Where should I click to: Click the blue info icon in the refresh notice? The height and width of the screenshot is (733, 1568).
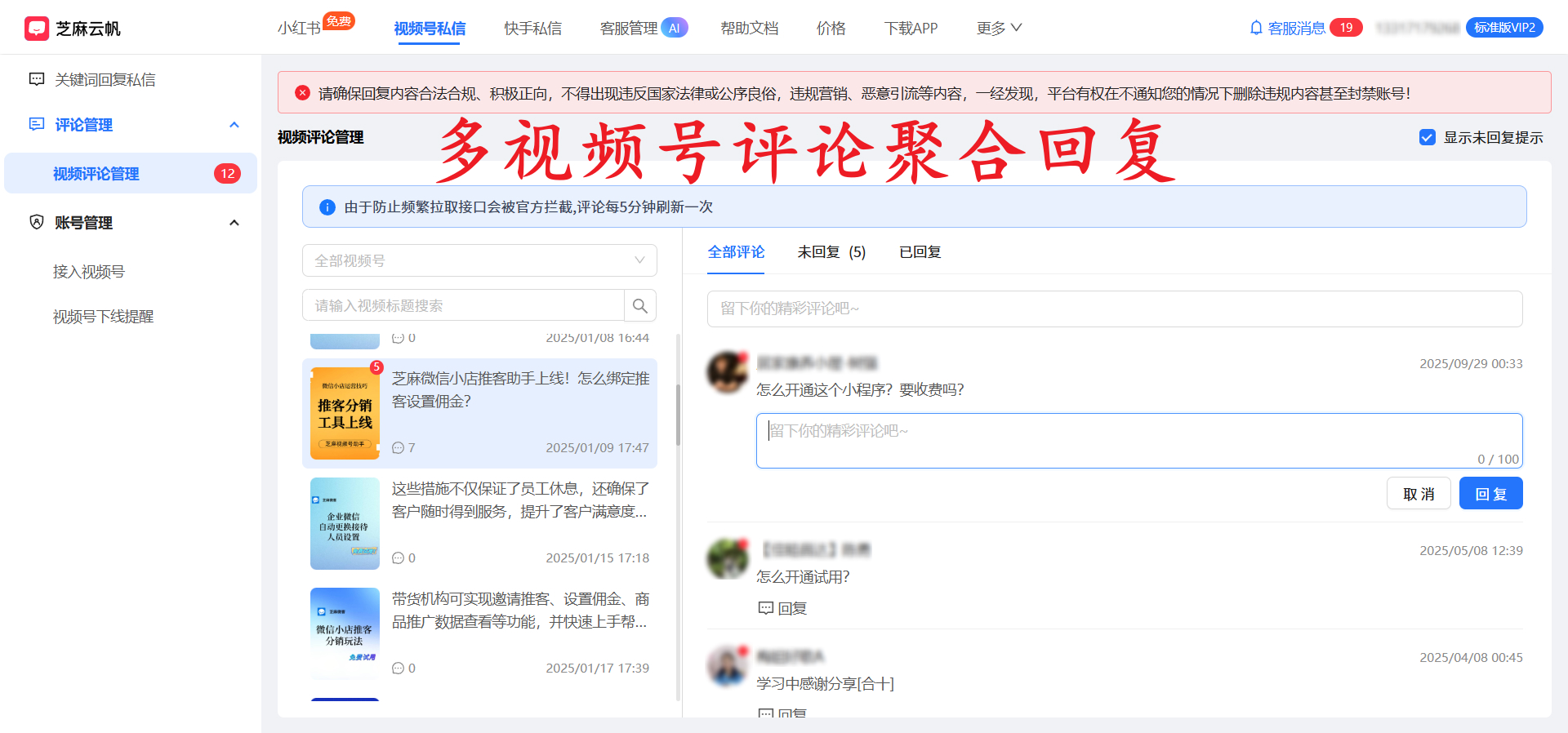pos(327,207)
